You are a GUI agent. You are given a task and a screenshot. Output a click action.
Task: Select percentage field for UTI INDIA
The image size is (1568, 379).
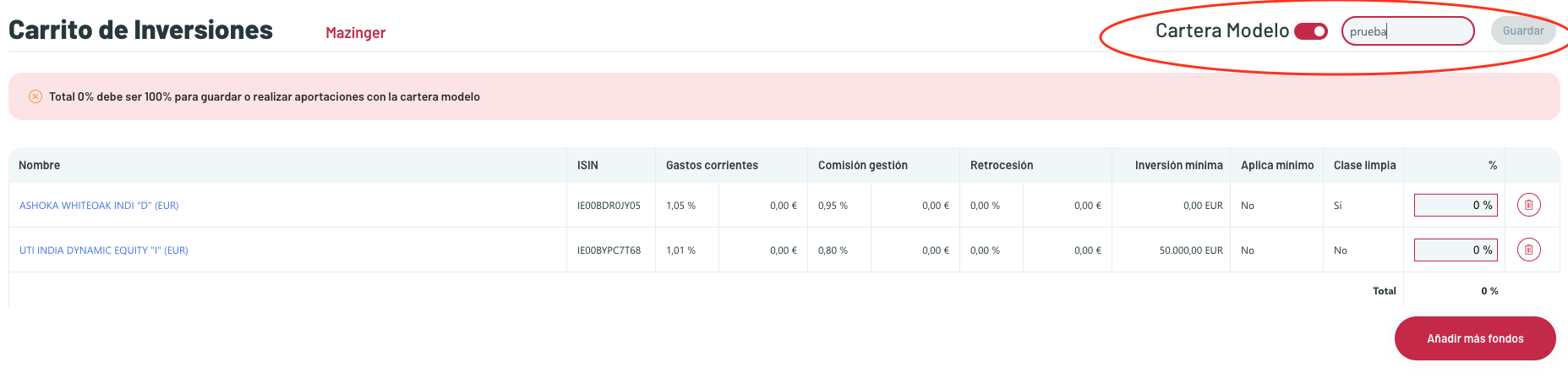pyautogui.click(x=1456, y=250)
